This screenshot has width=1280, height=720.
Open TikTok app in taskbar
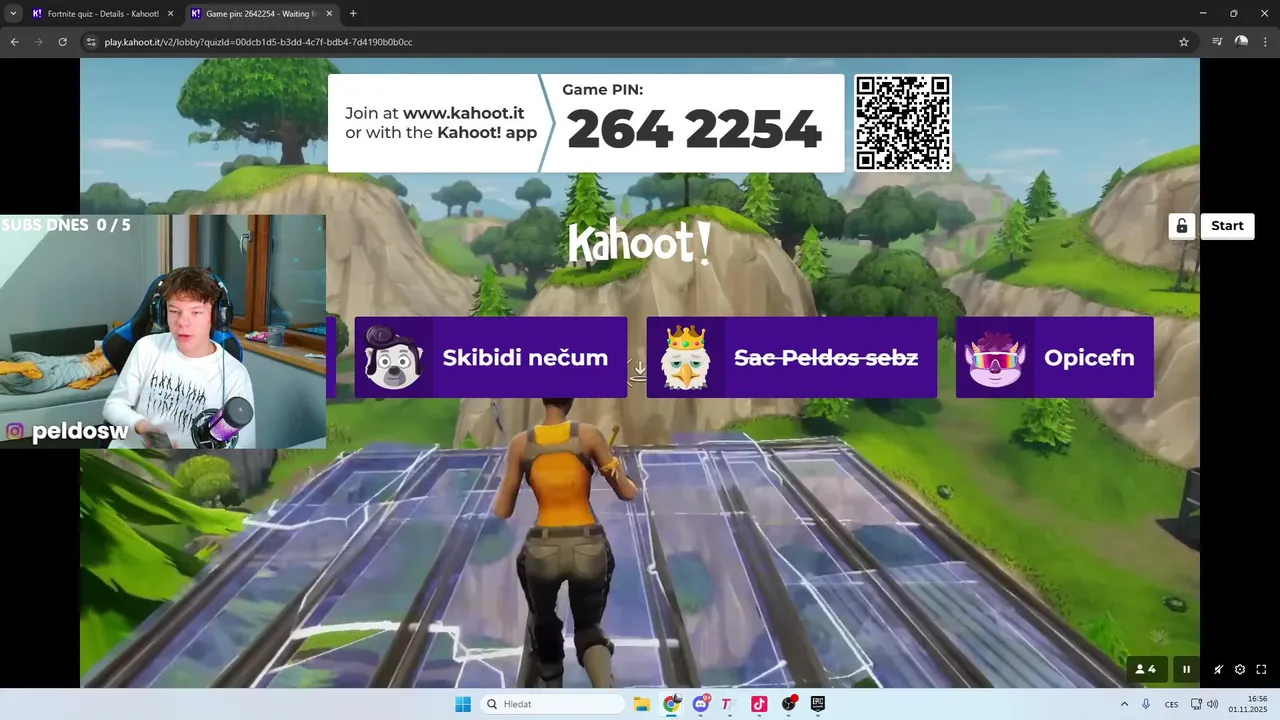(x=759, y=704)
